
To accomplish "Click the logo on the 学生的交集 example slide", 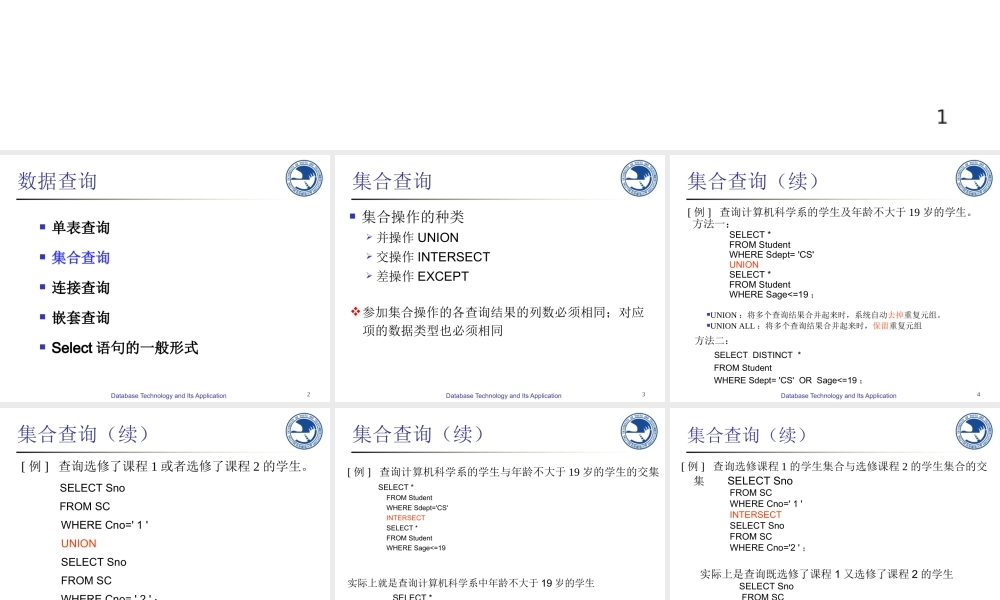I will 639,431.
